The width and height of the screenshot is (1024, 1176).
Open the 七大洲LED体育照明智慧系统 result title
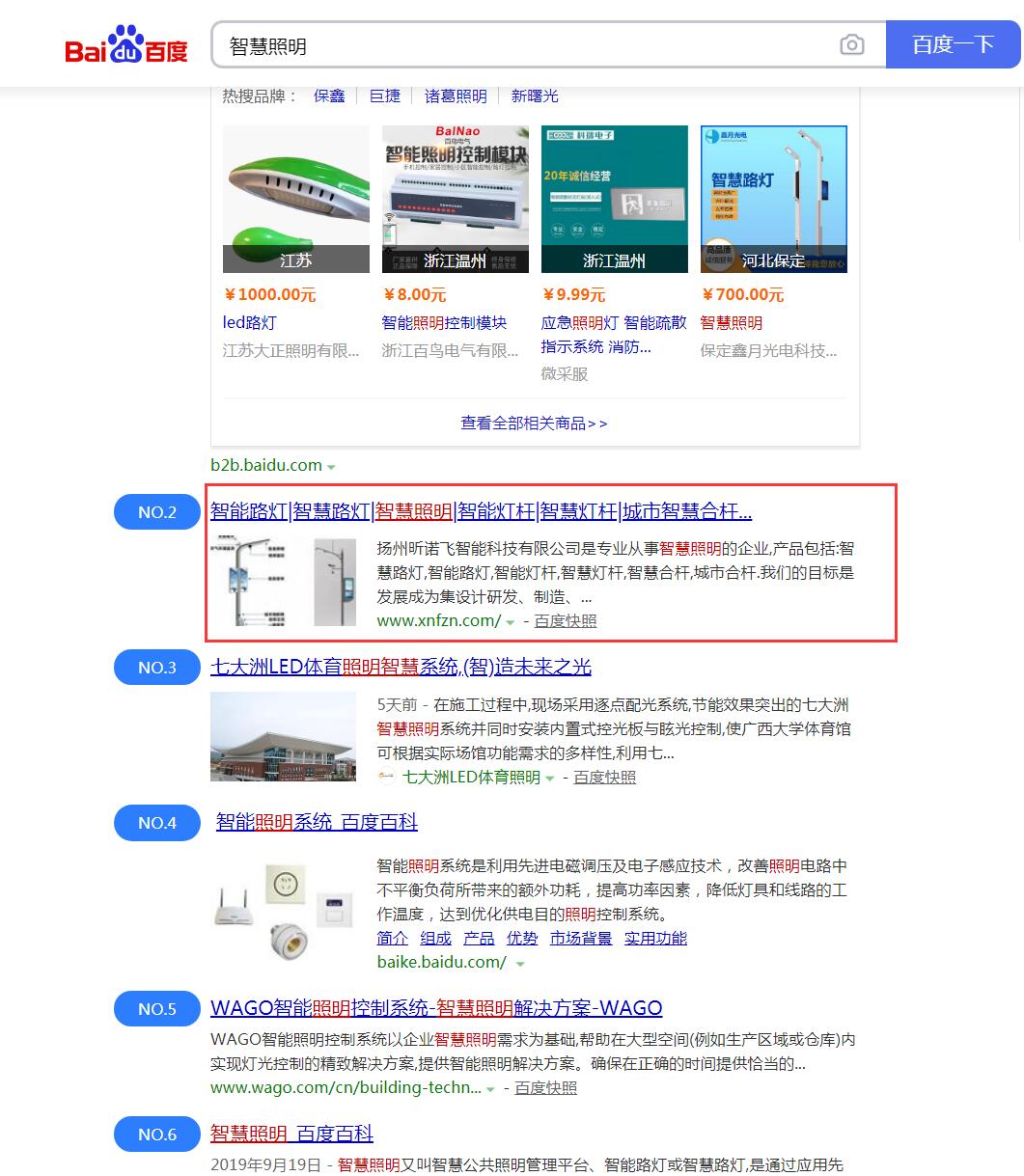pyautogui.click(x=401, y=667)
